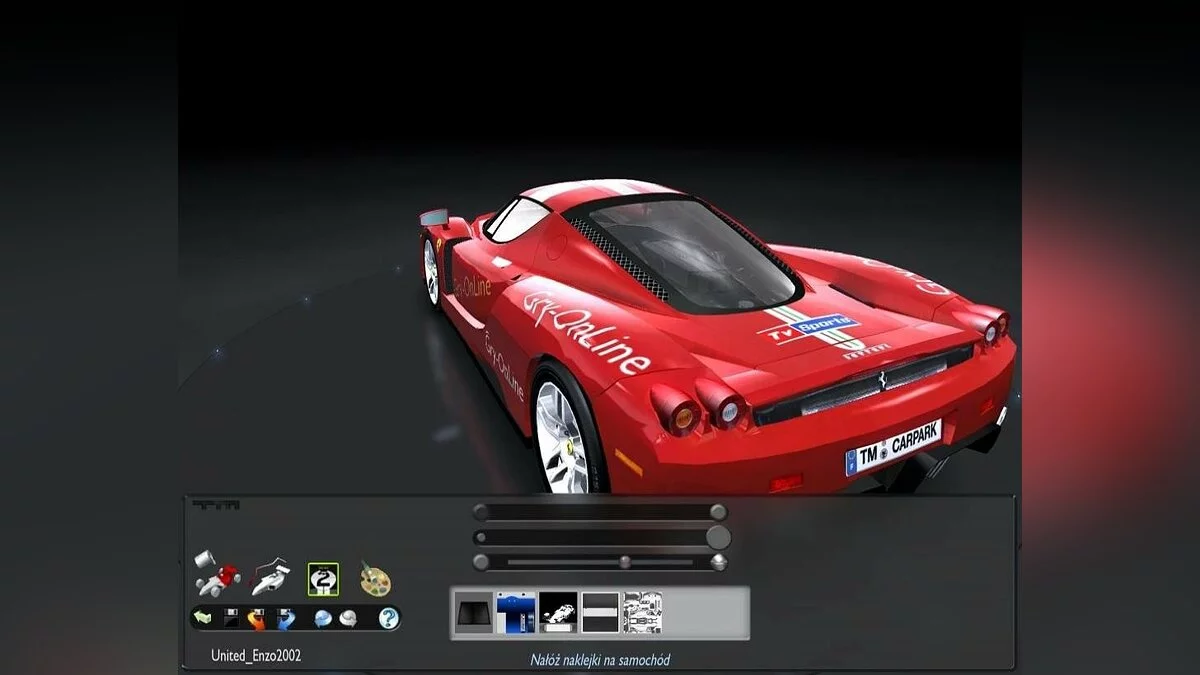Select the sticker decal tool with number 2

[x=322, y=579]
